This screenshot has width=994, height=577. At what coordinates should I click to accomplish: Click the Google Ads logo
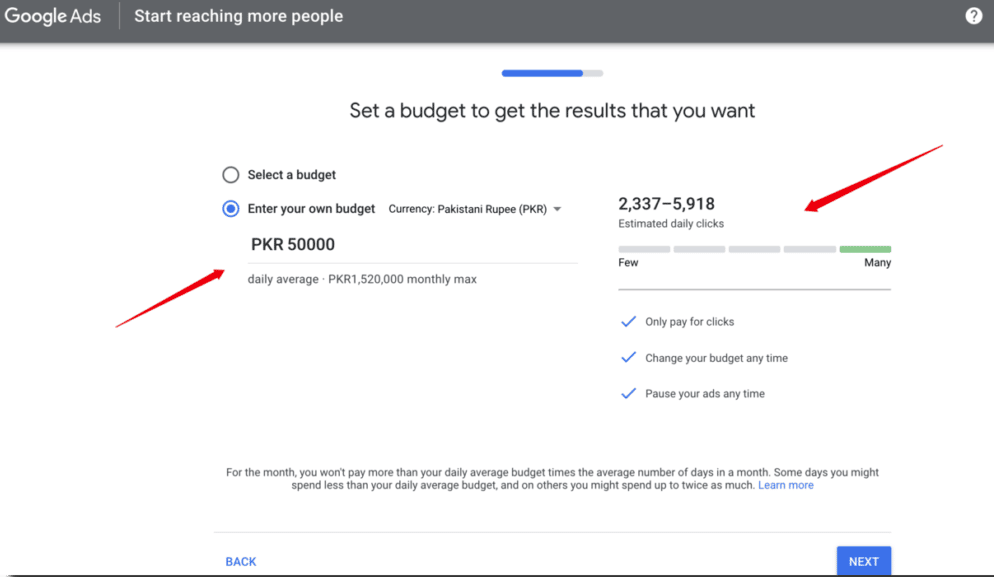[x=53, y=16]
